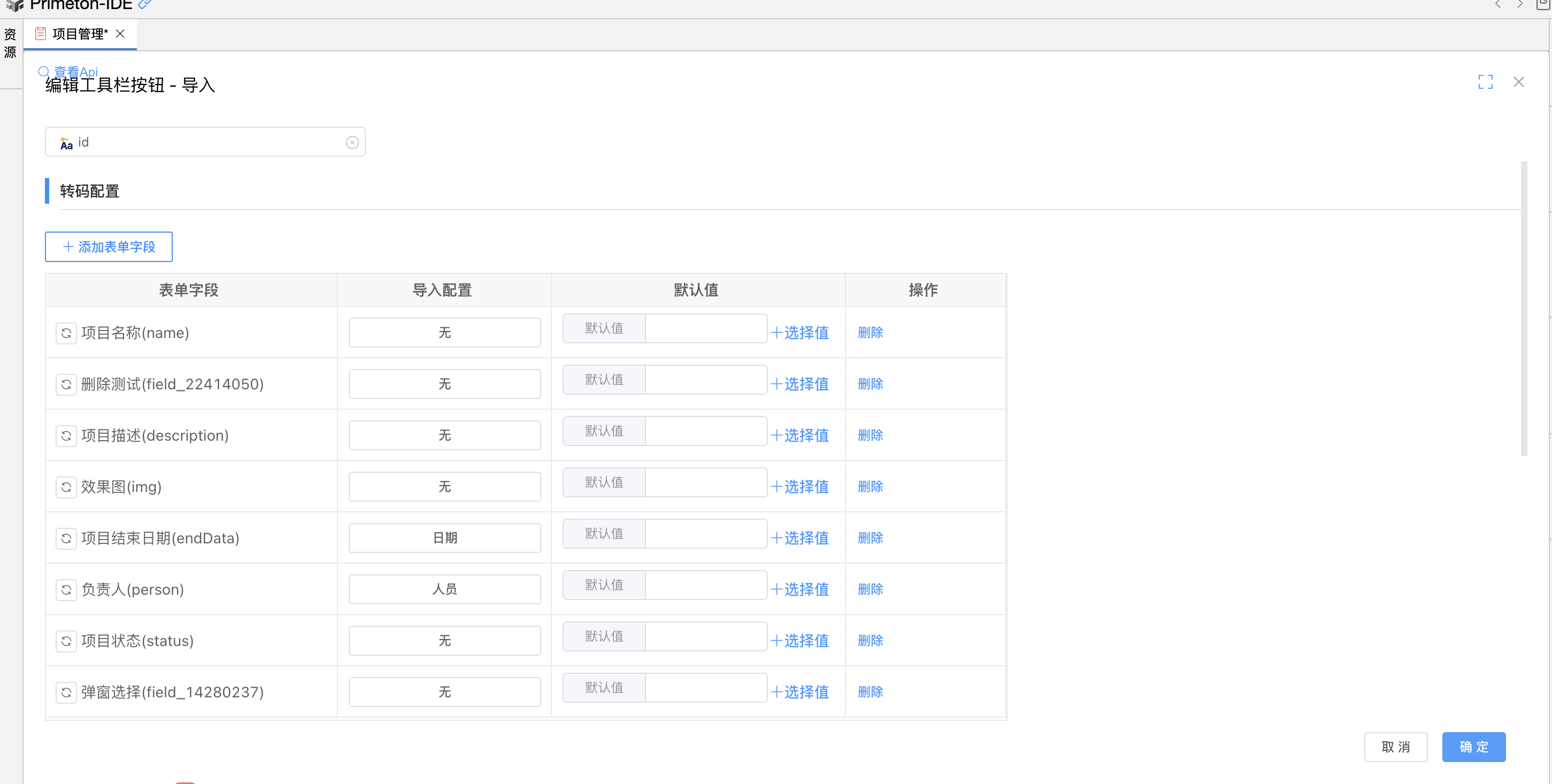Click the link icon next to Primeton-IDE

coord(144,5)
